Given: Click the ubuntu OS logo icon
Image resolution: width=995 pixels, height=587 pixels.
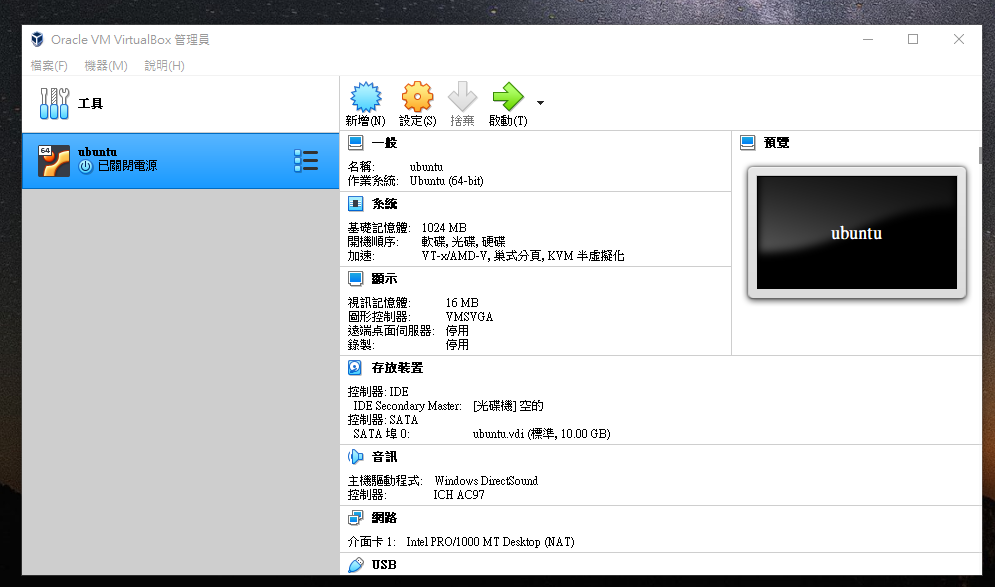Looking at the screenshot, I should tap(53, 161).
